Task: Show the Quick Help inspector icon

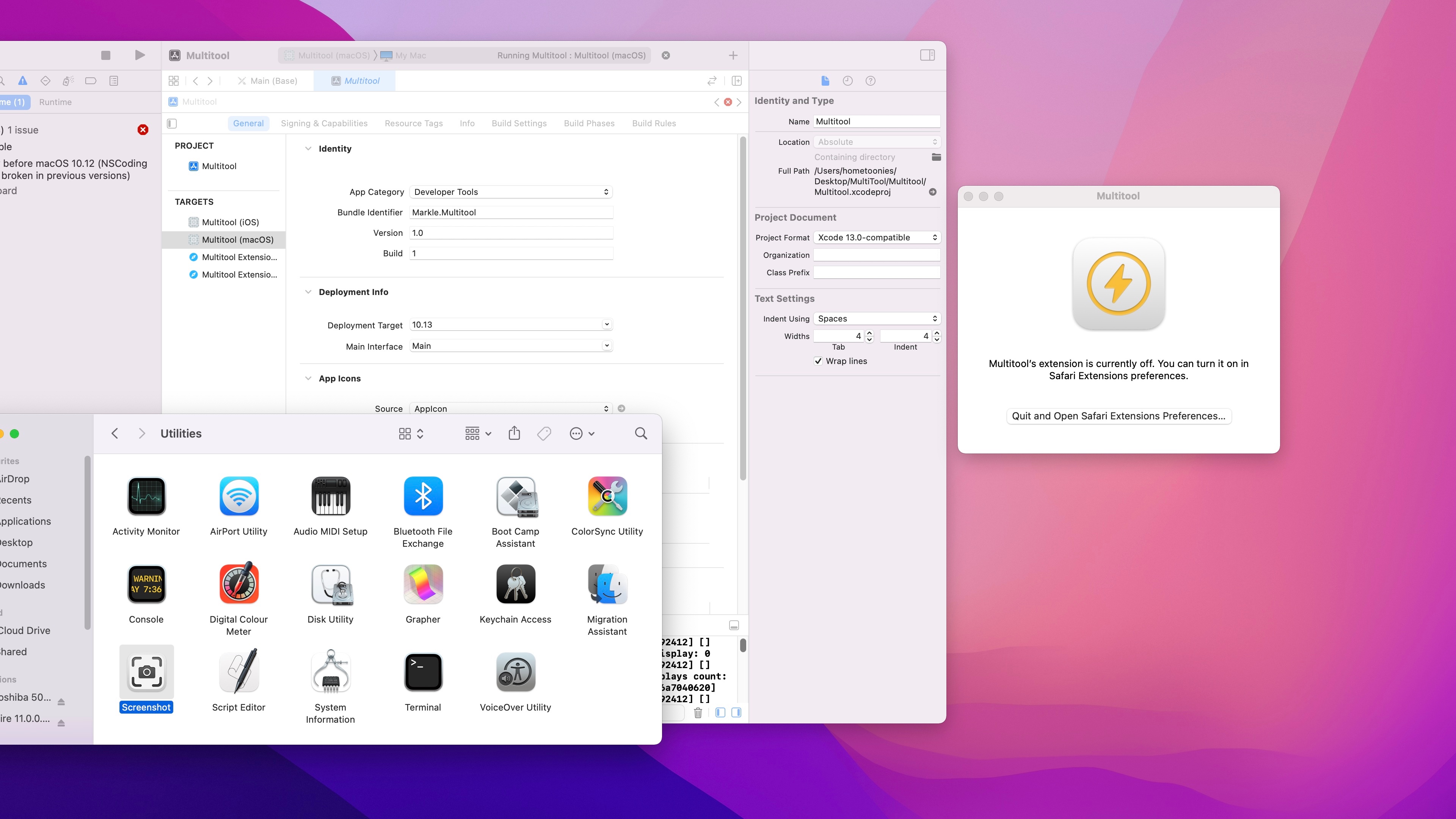Action: click(871, 81)
